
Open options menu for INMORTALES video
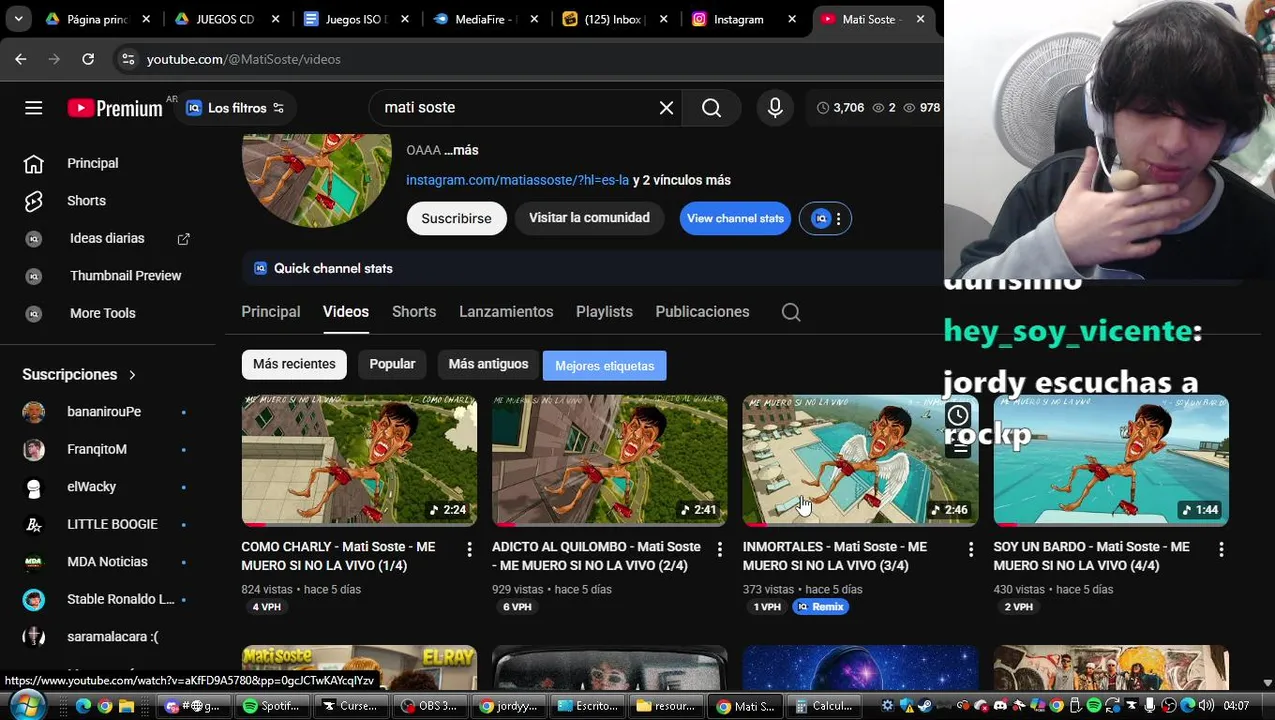(x=970, y=549)
